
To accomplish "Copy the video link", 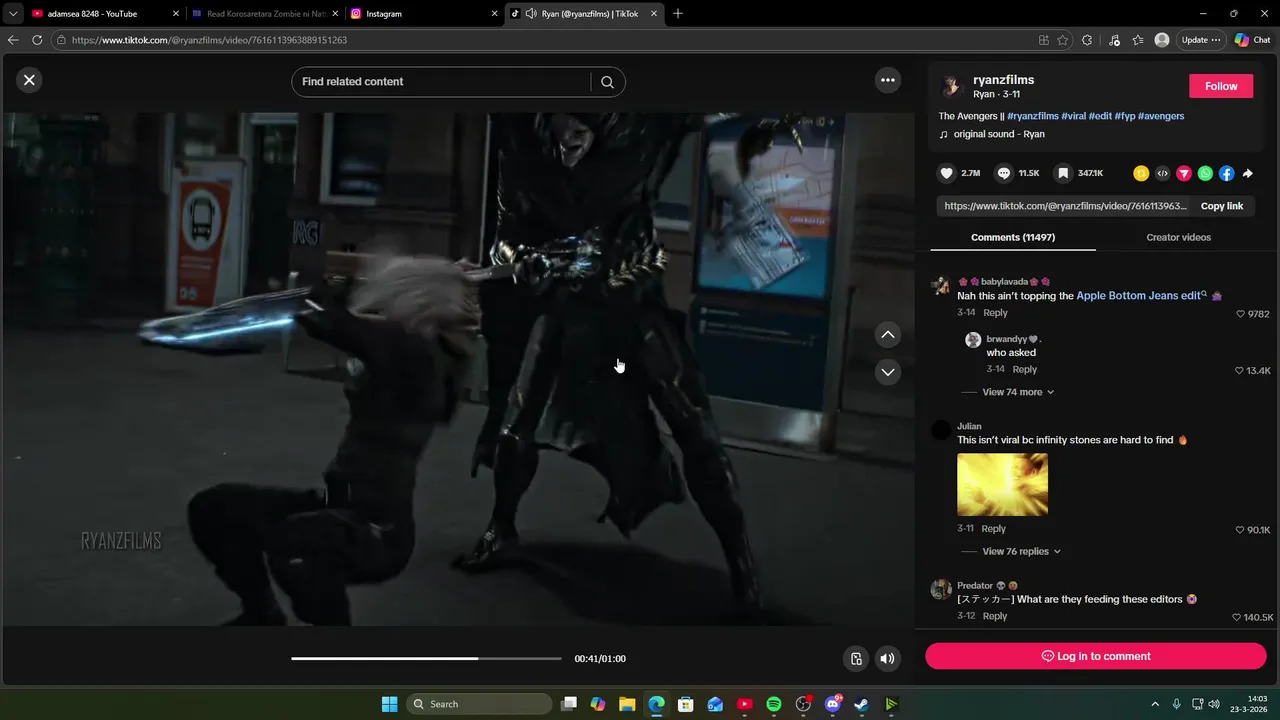I will tap(1222, 206).
